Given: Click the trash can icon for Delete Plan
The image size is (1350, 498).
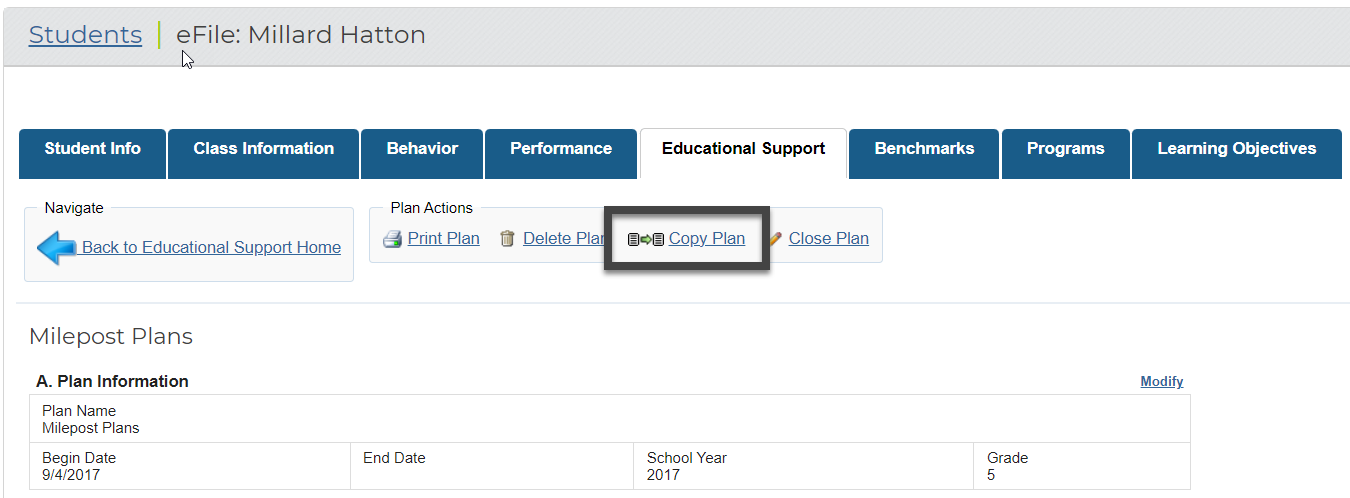Looking at the screenshot, I should [507, 239].
